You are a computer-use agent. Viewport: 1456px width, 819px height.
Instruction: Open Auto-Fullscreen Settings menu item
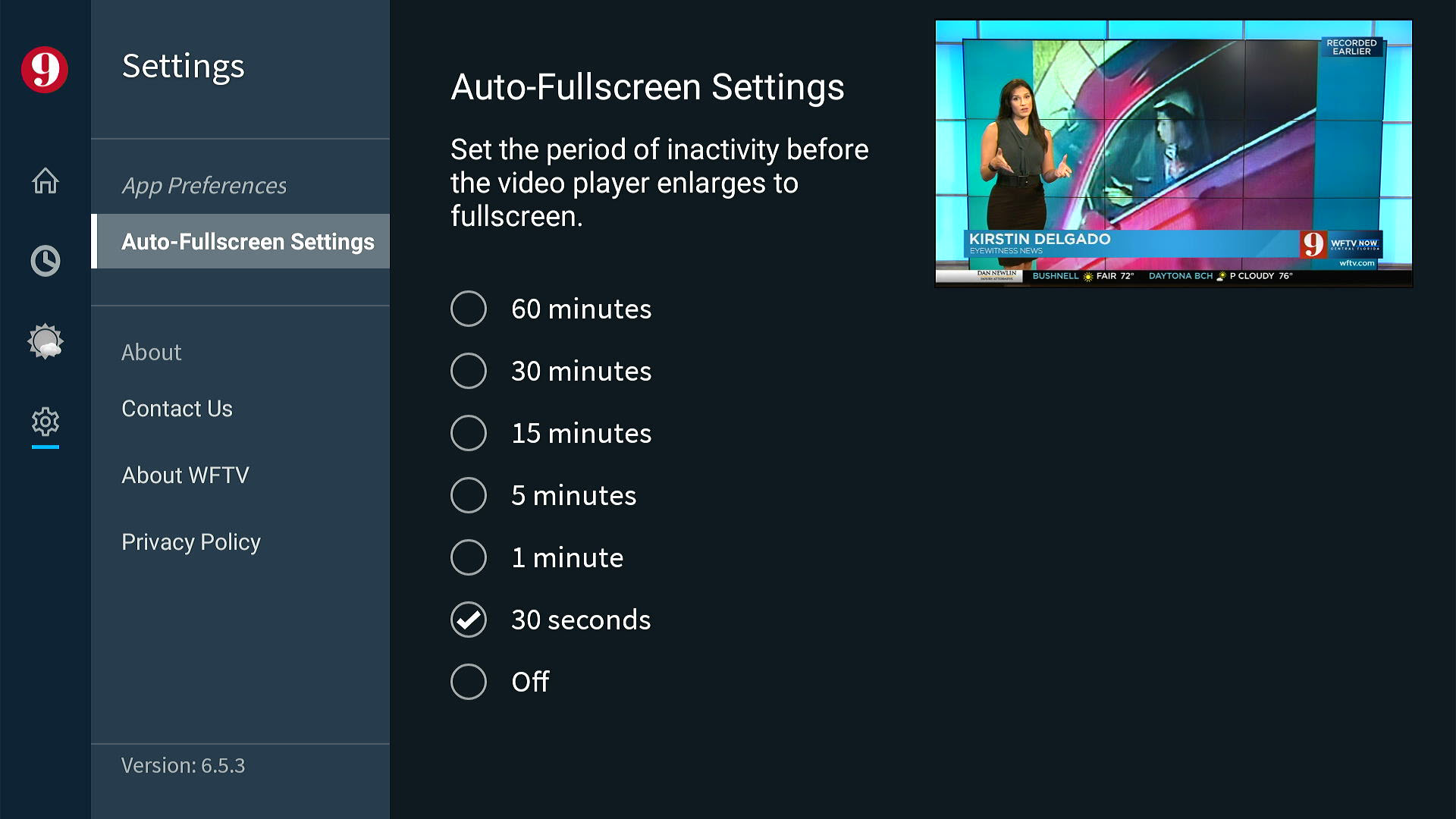[240, 241]
